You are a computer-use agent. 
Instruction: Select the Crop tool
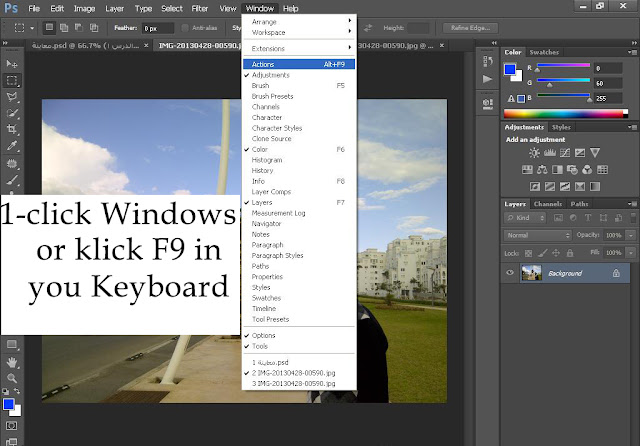(12, 129)
